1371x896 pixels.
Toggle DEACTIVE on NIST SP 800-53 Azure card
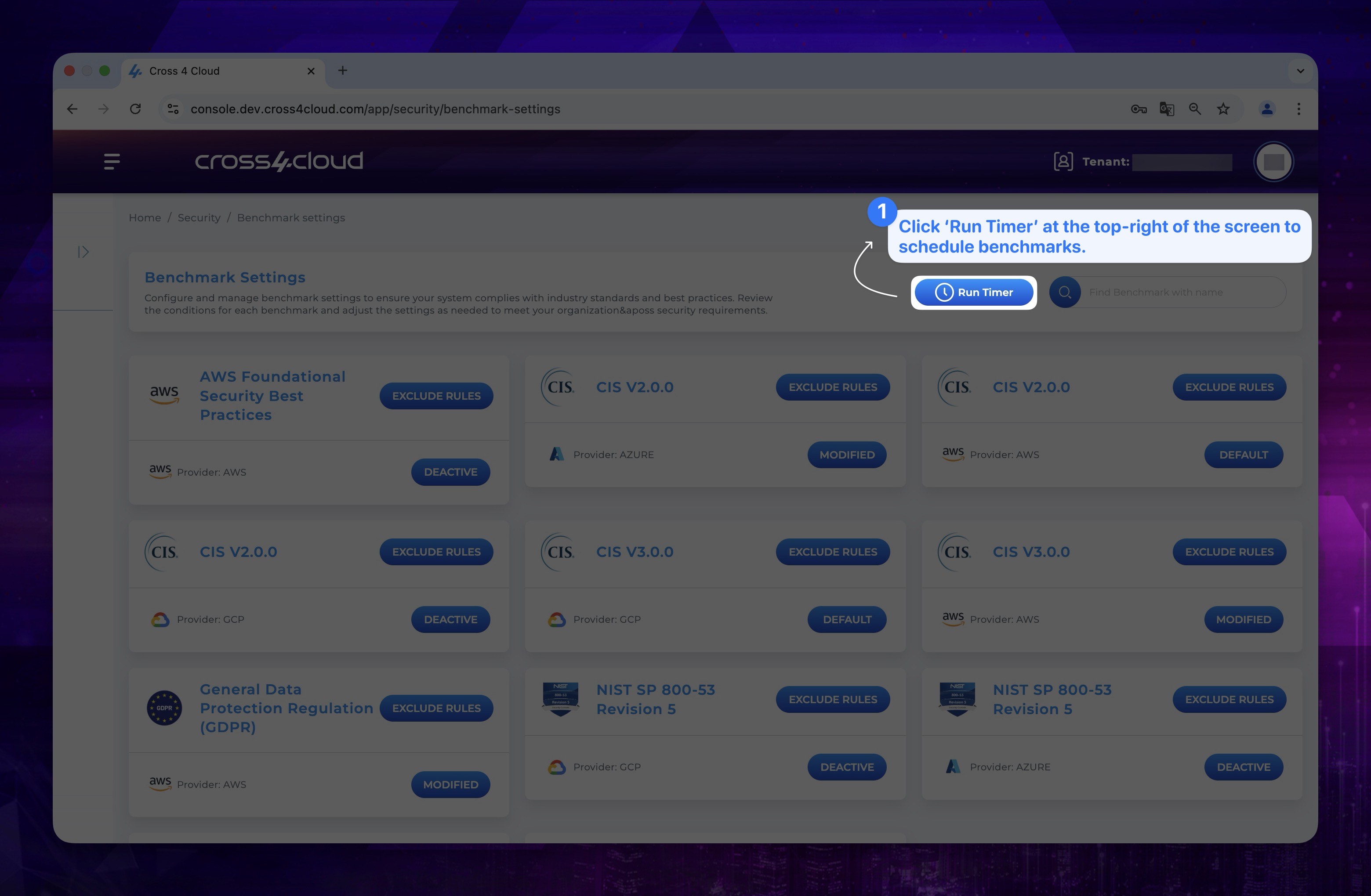pyautogui.click(x=1243, y=767)
